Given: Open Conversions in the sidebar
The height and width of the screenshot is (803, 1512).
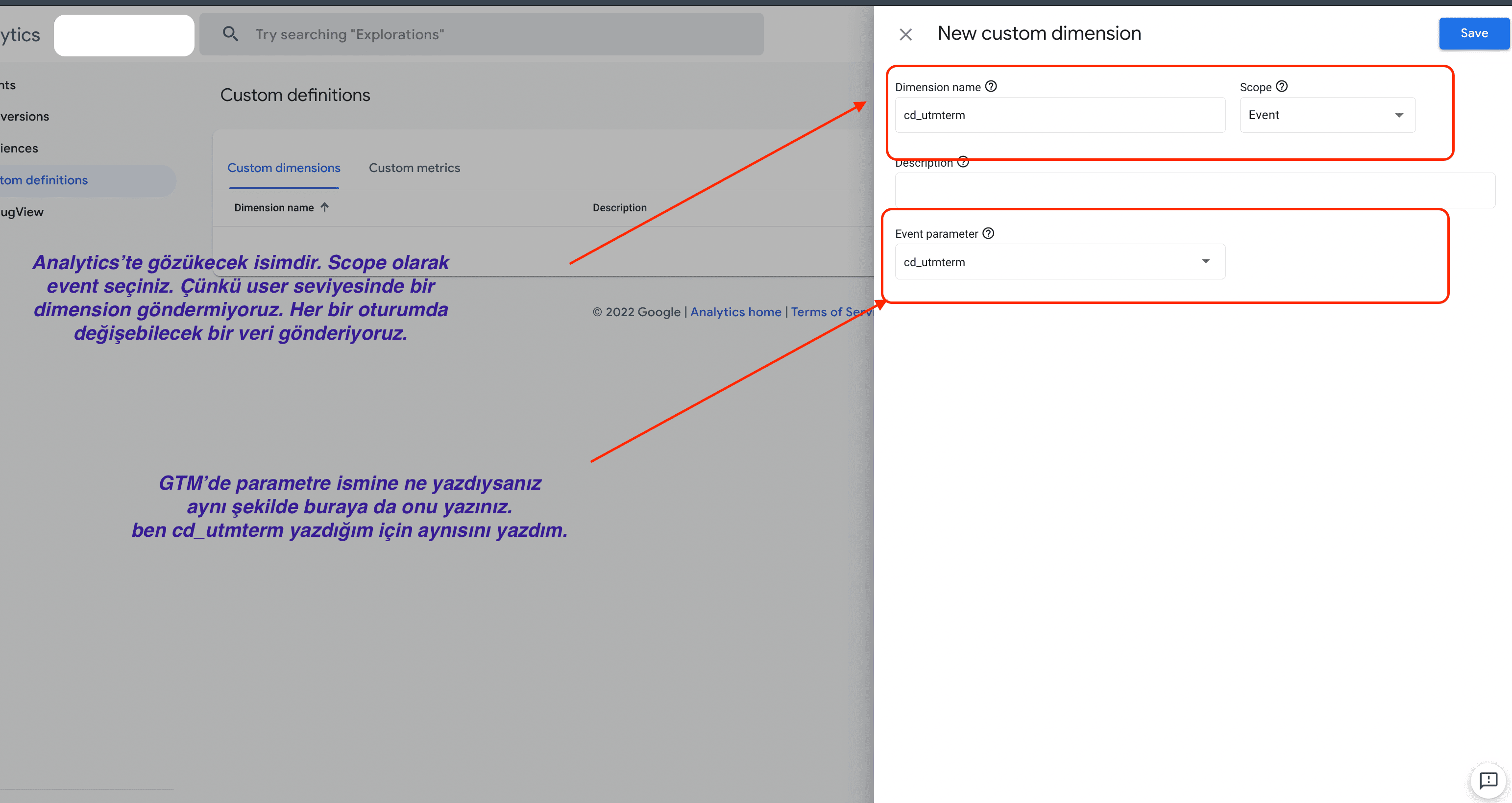Looking at the screenshot, I should (x=24, y=116).
